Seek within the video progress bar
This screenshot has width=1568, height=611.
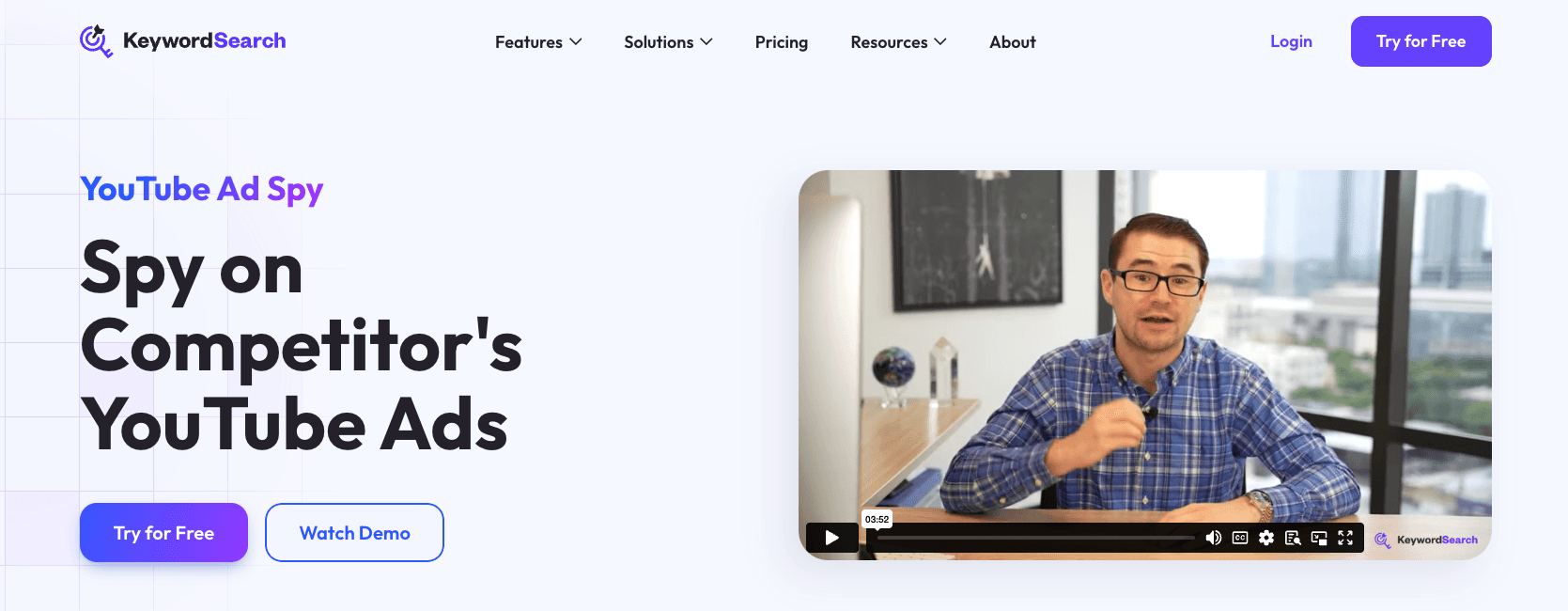click(1035, 539)
